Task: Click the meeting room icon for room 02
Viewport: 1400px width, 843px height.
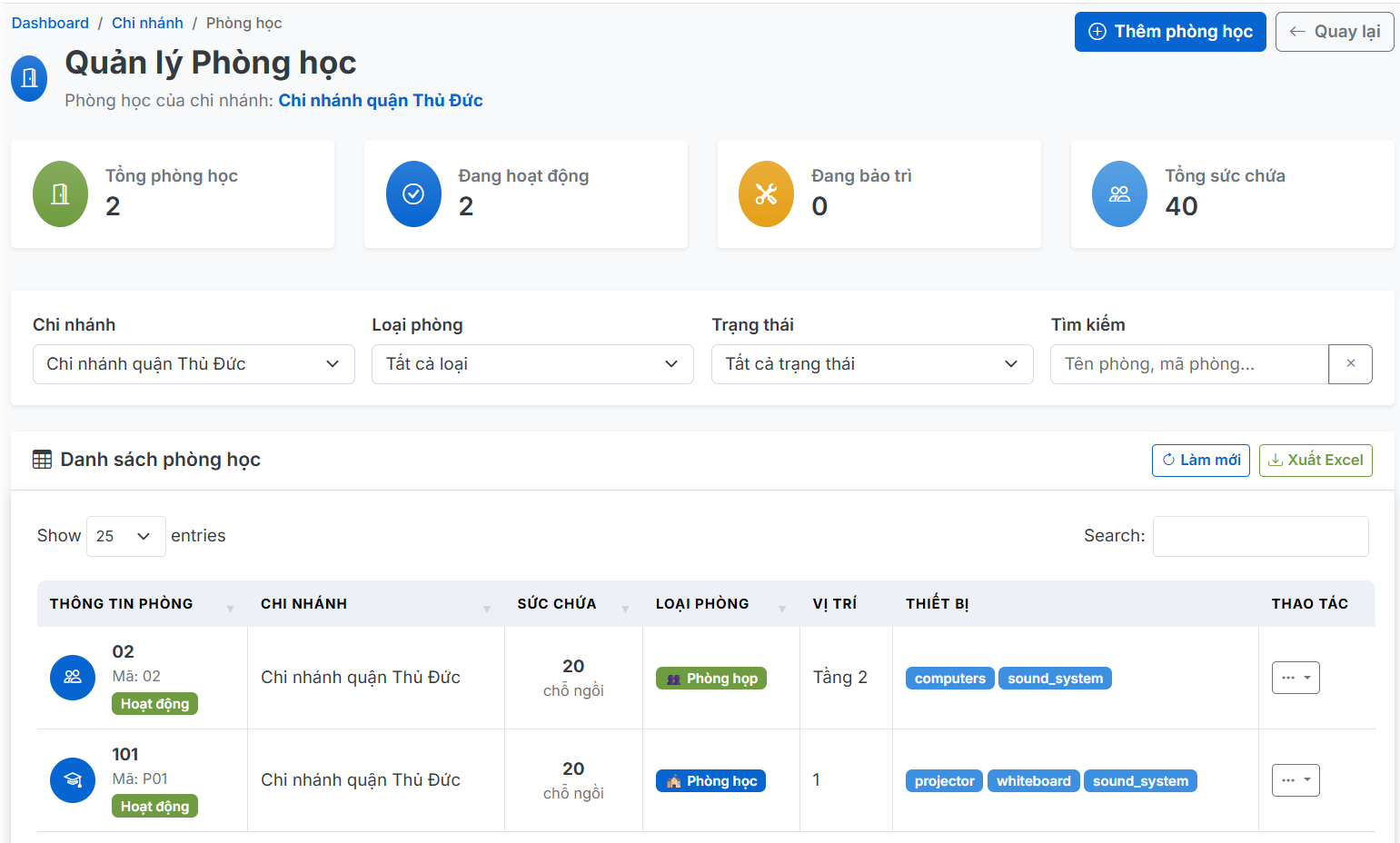Action: [x=73, y=678]
